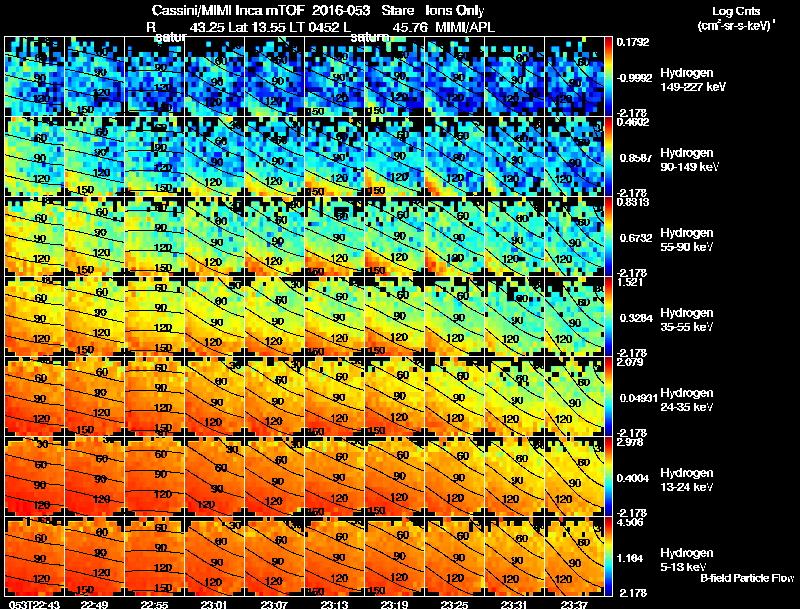Screen dimensions: 800x609
Task: Click the 'saturn' marker above the 23:19 column
Action: [369, 38]
